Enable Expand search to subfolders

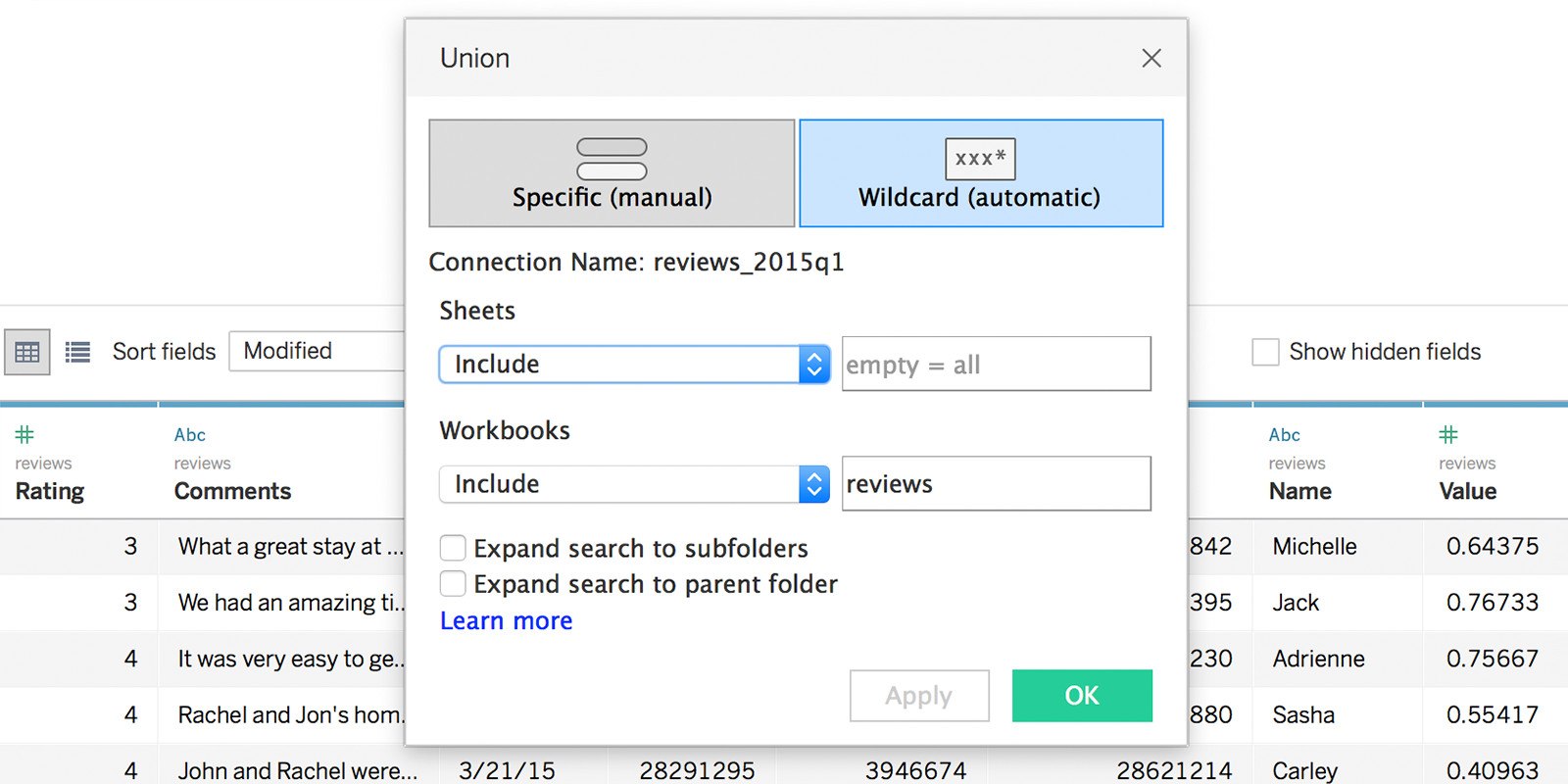[x=453, y=548]
